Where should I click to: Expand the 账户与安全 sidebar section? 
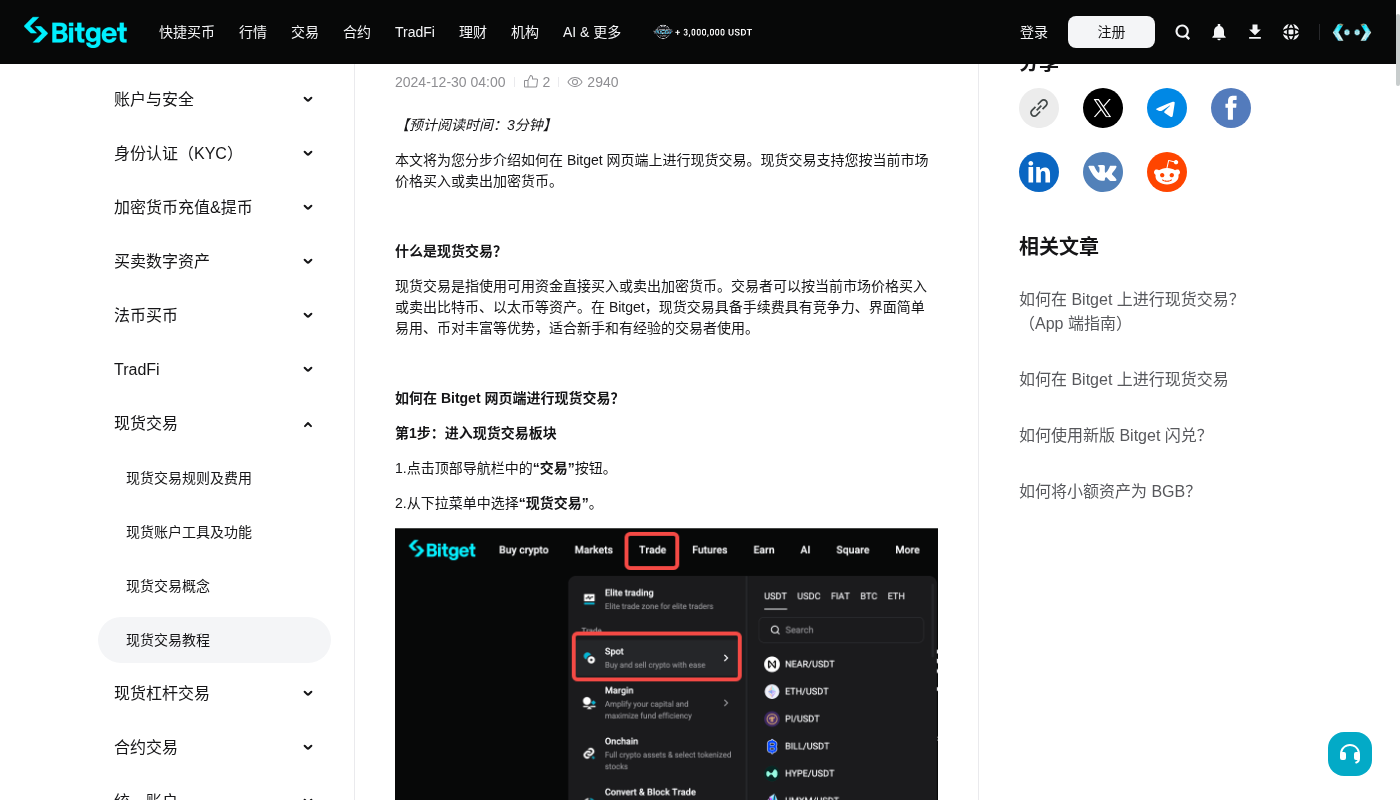214,99
